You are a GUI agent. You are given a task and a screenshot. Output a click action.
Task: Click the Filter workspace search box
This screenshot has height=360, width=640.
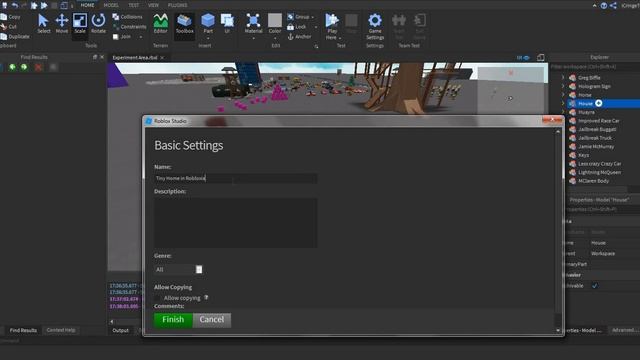[x=594, y=67]
